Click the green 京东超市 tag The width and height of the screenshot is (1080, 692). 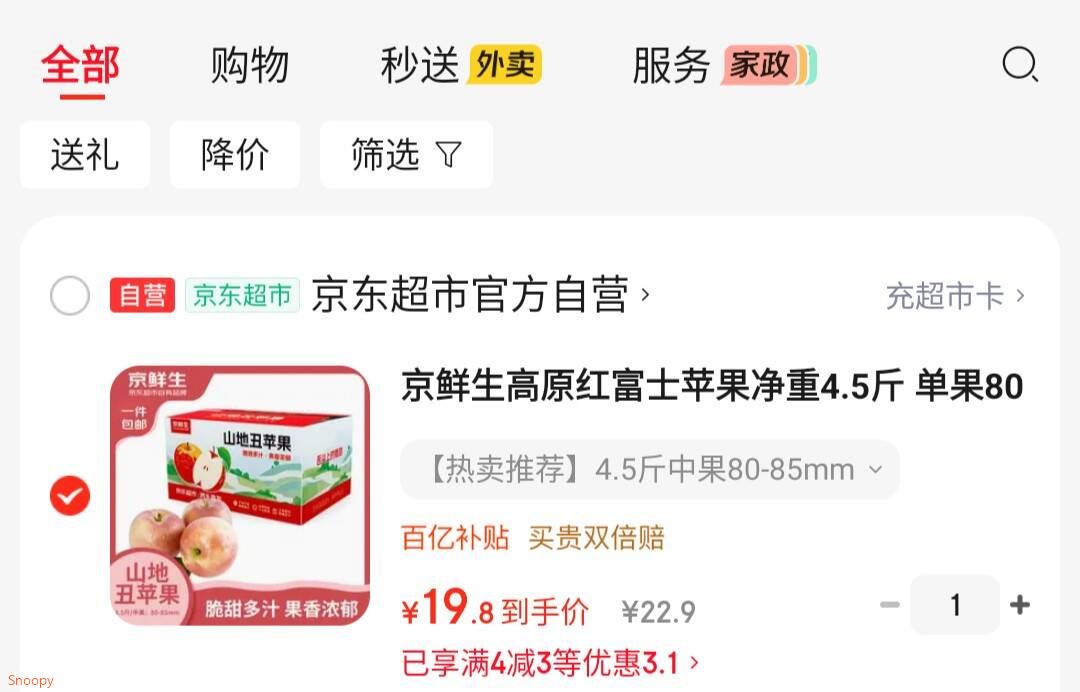[x=242, y=295]
